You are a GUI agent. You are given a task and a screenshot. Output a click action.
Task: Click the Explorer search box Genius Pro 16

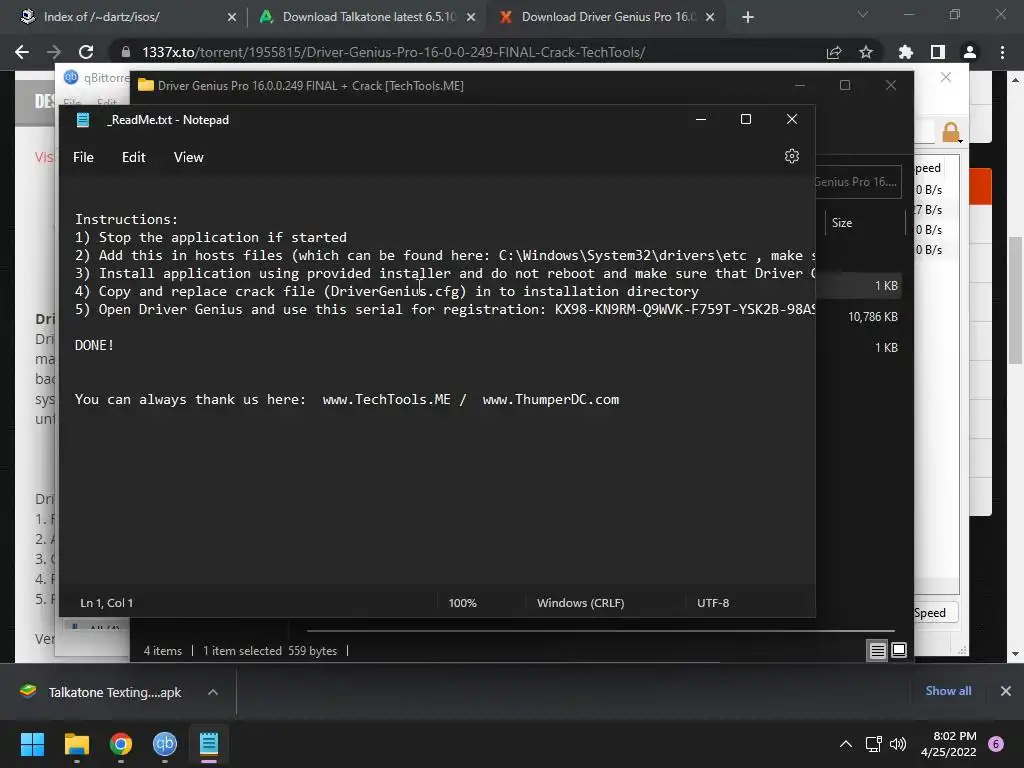858,182
